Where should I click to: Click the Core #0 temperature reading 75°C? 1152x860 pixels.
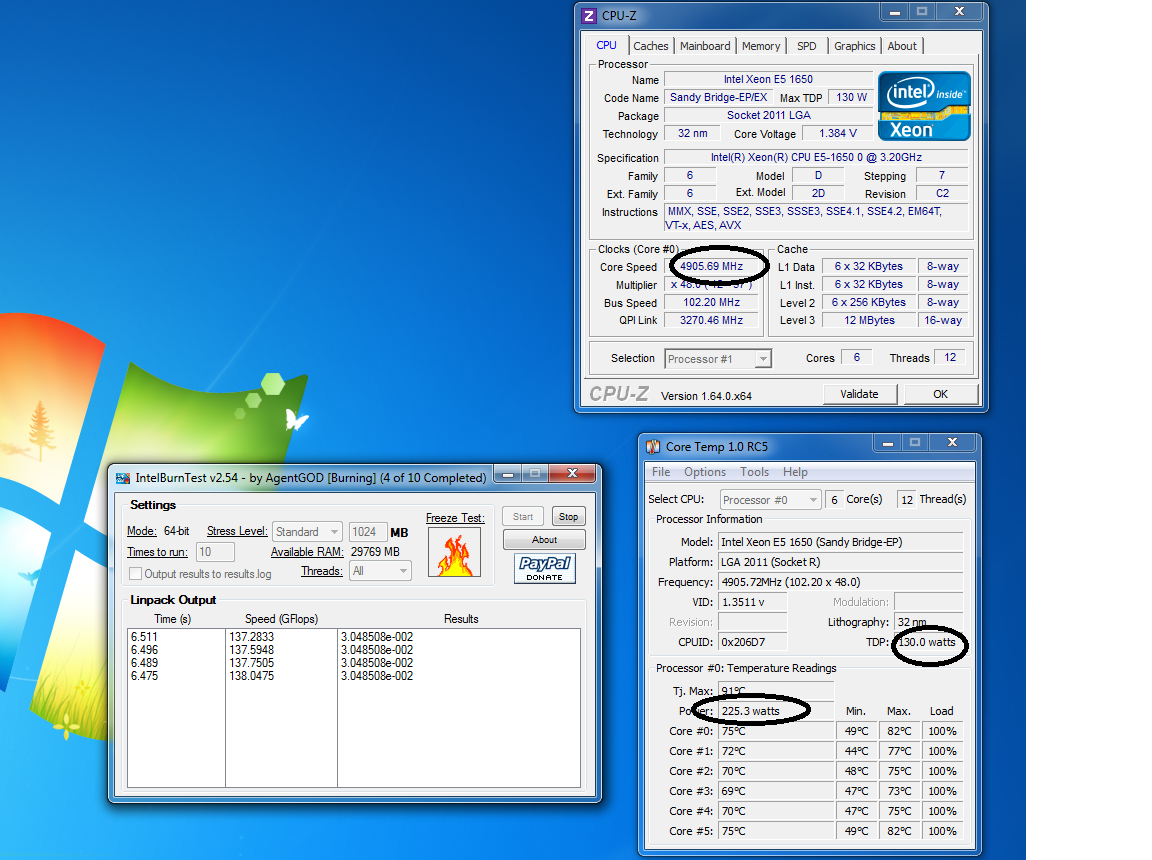[x=777, y=731]
